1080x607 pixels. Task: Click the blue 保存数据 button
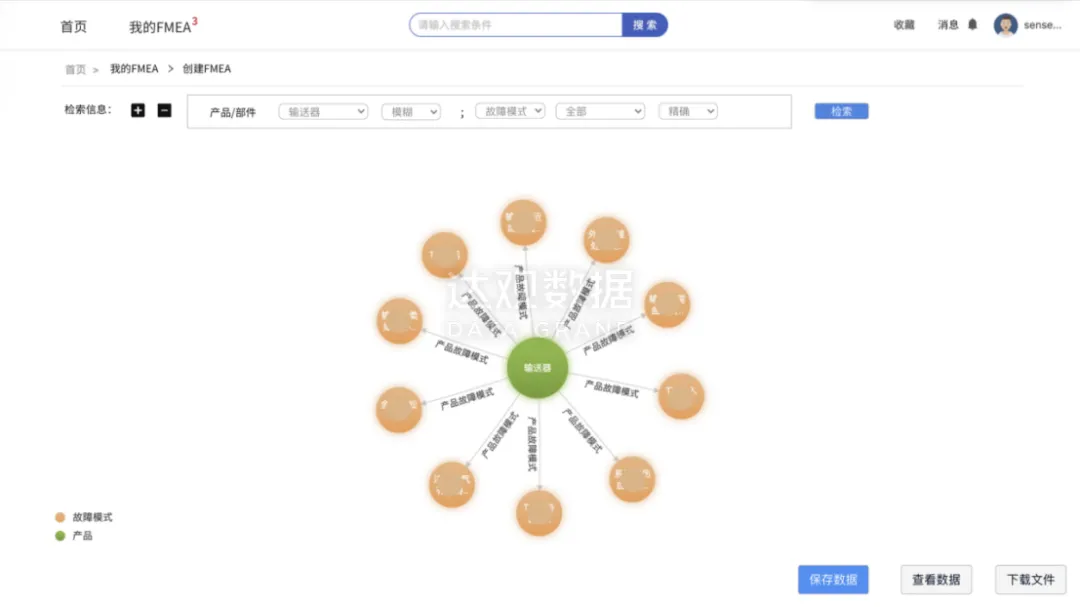tap(833, 579)
